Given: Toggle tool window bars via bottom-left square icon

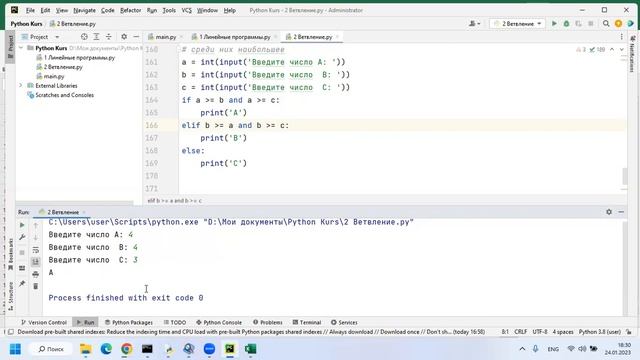Looking at the screenshot, I should [x=11, y=332].
